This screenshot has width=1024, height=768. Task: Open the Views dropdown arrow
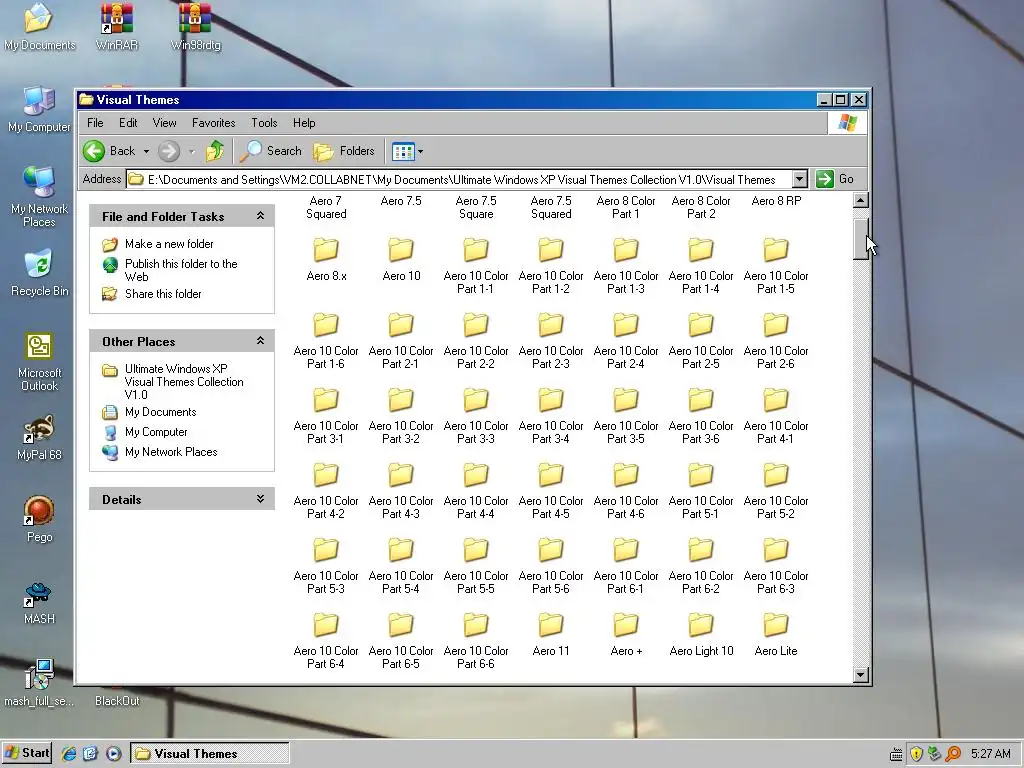point(420,152)
